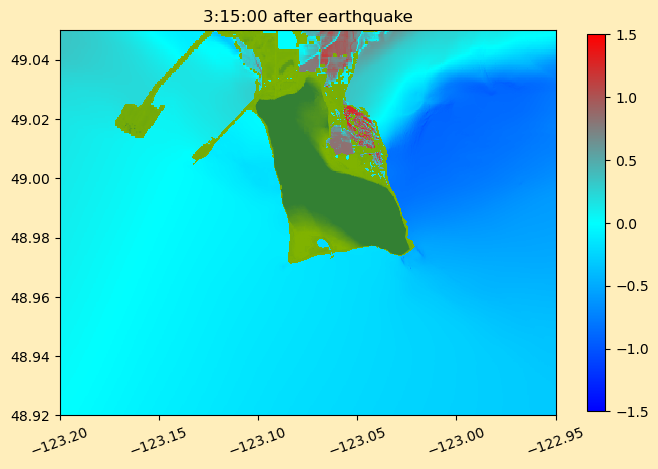658x469 pixels.
Task: Click the red top end of colorbar
Action: coord(596,40)
